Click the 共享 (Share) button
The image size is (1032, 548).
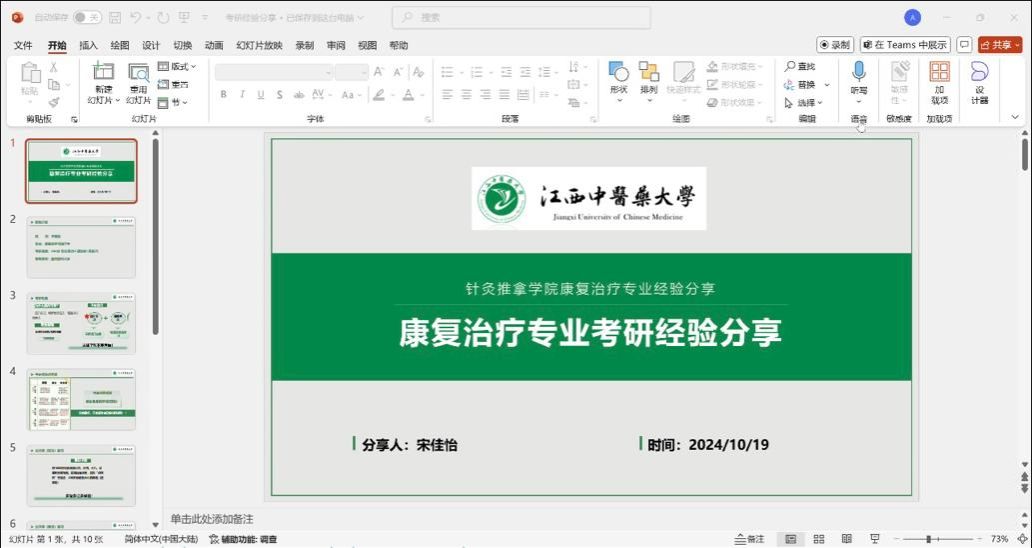tap(1000, 45)
